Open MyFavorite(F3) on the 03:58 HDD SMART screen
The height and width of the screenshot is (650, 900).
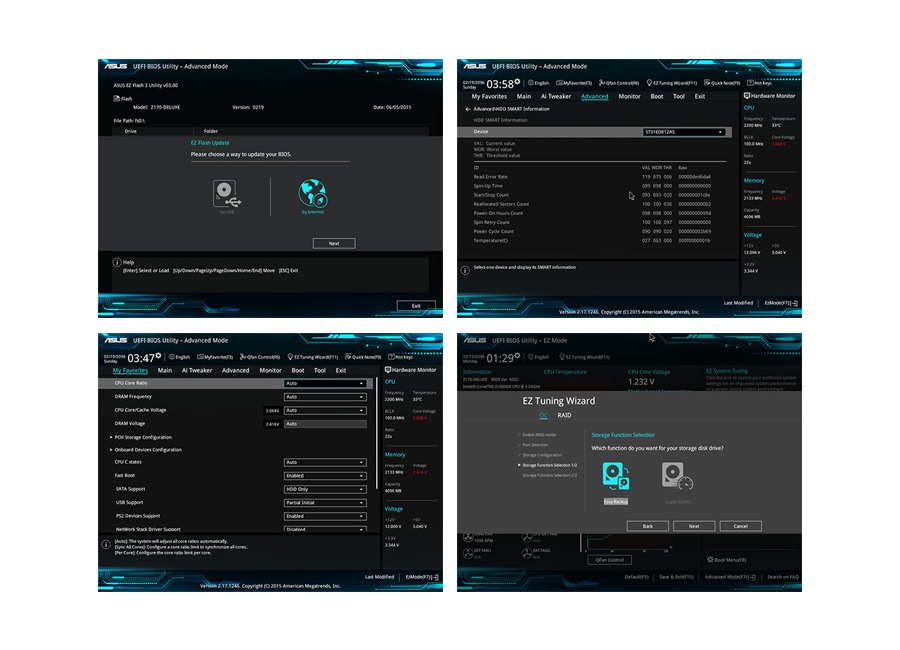(574, 83)
